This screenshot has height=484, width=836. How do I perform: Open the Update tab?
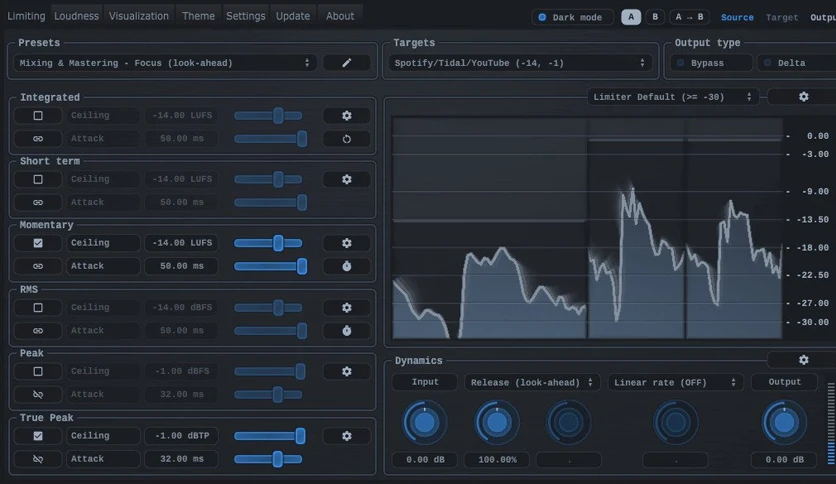[x=293, y=16]
